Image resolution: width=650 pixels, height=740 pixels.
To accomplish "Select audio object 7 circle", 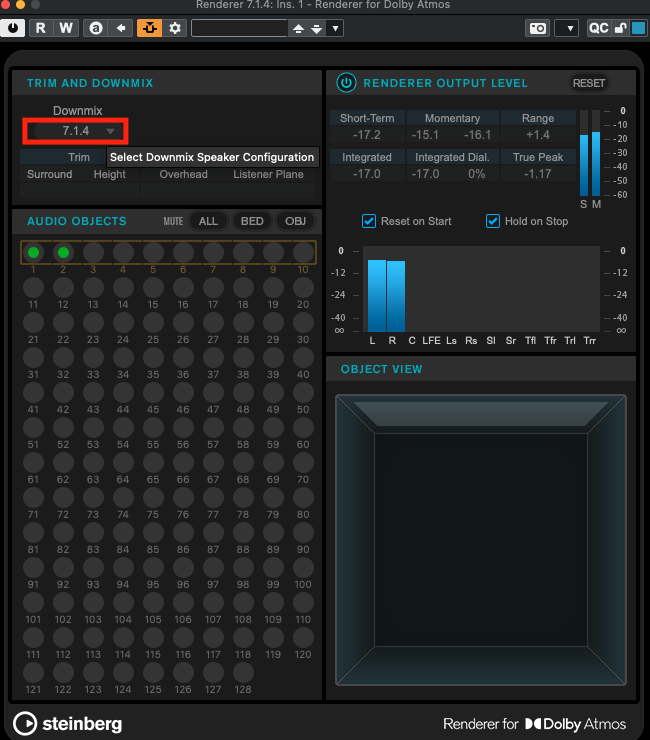I will point(213,252).
